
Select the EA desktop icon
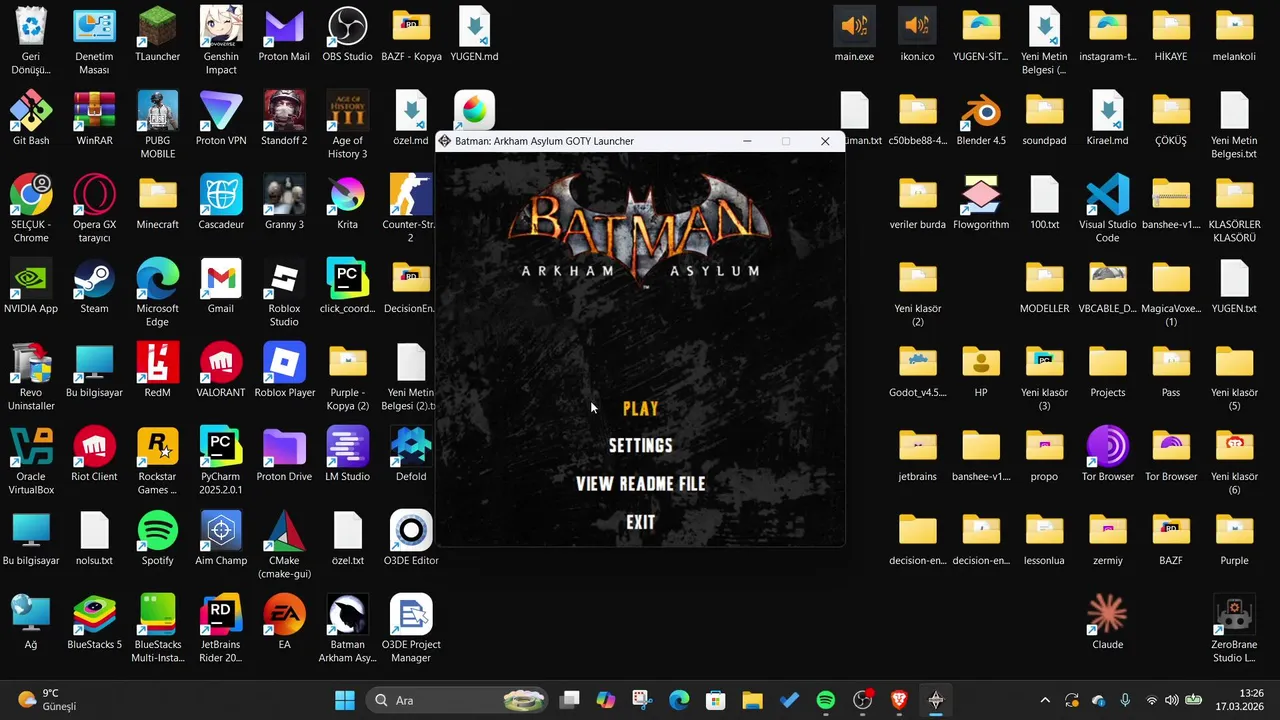point(284,623)
